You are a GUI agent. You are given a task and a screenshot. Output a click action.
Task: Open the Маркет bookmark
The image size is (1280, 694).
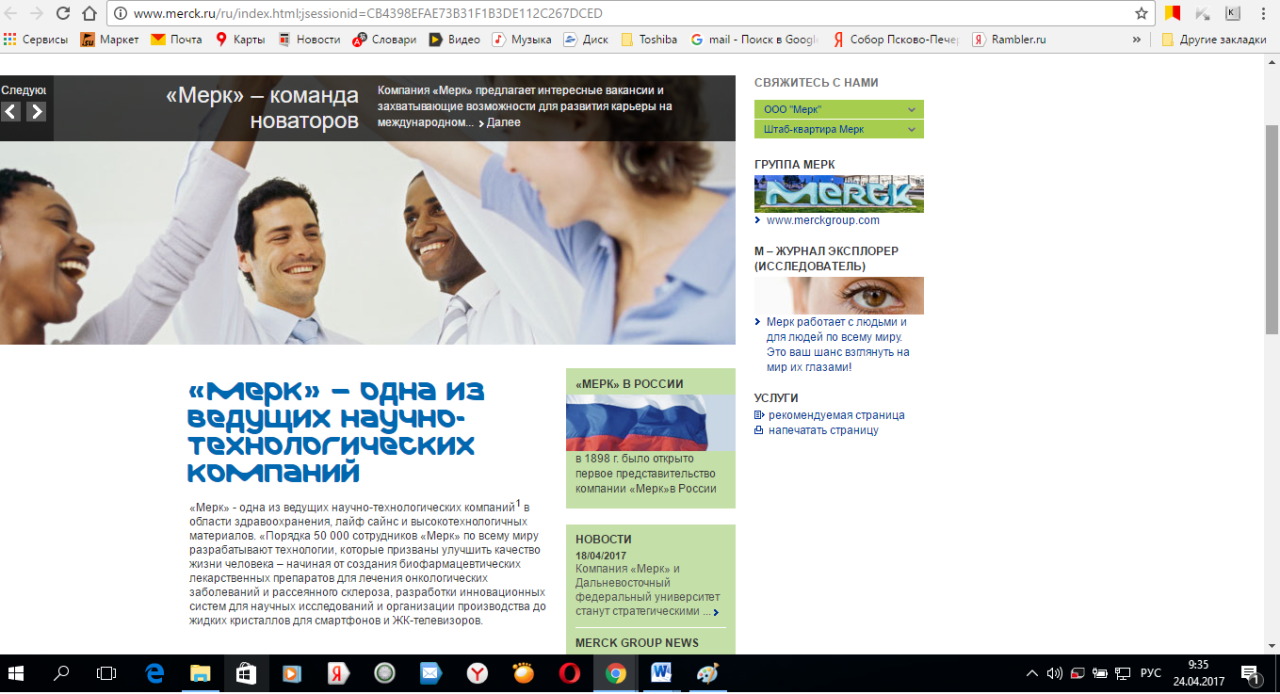110,40
